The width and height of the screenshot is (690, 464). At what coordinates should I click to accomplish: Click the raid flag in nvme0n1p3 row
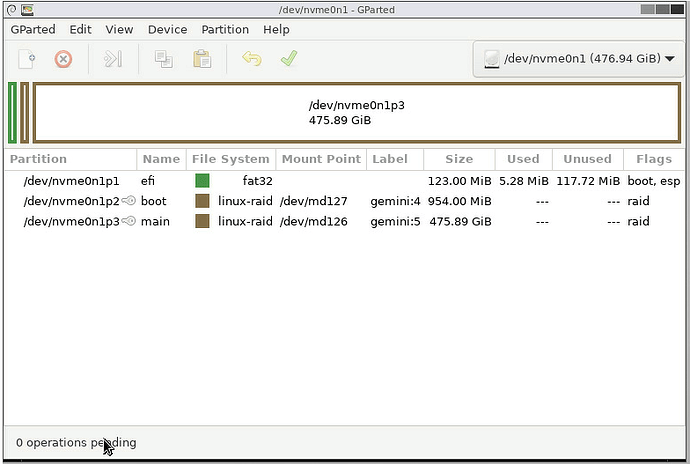coord(638,221)
